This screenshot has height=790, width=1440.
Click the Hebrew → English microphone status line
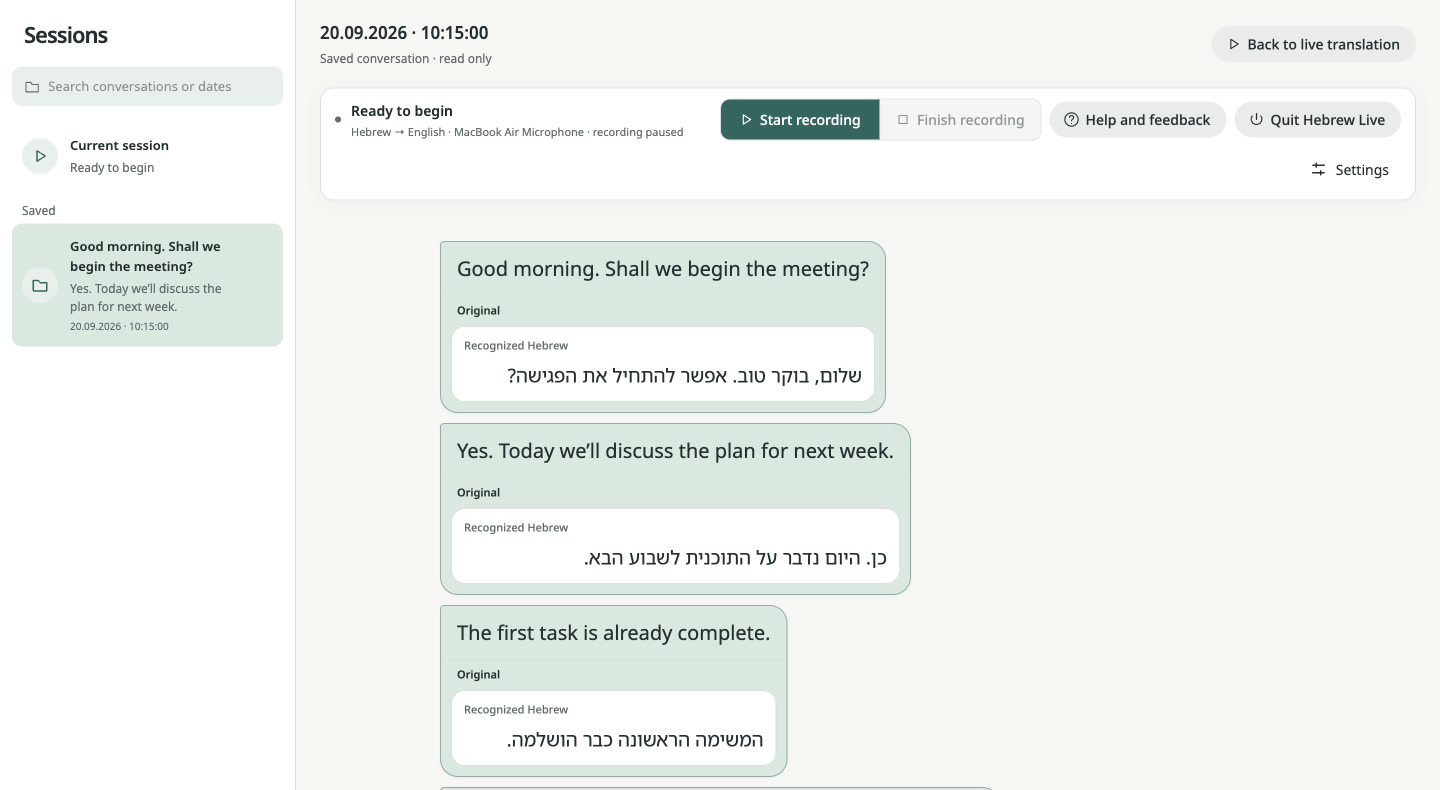coord(517,132)
